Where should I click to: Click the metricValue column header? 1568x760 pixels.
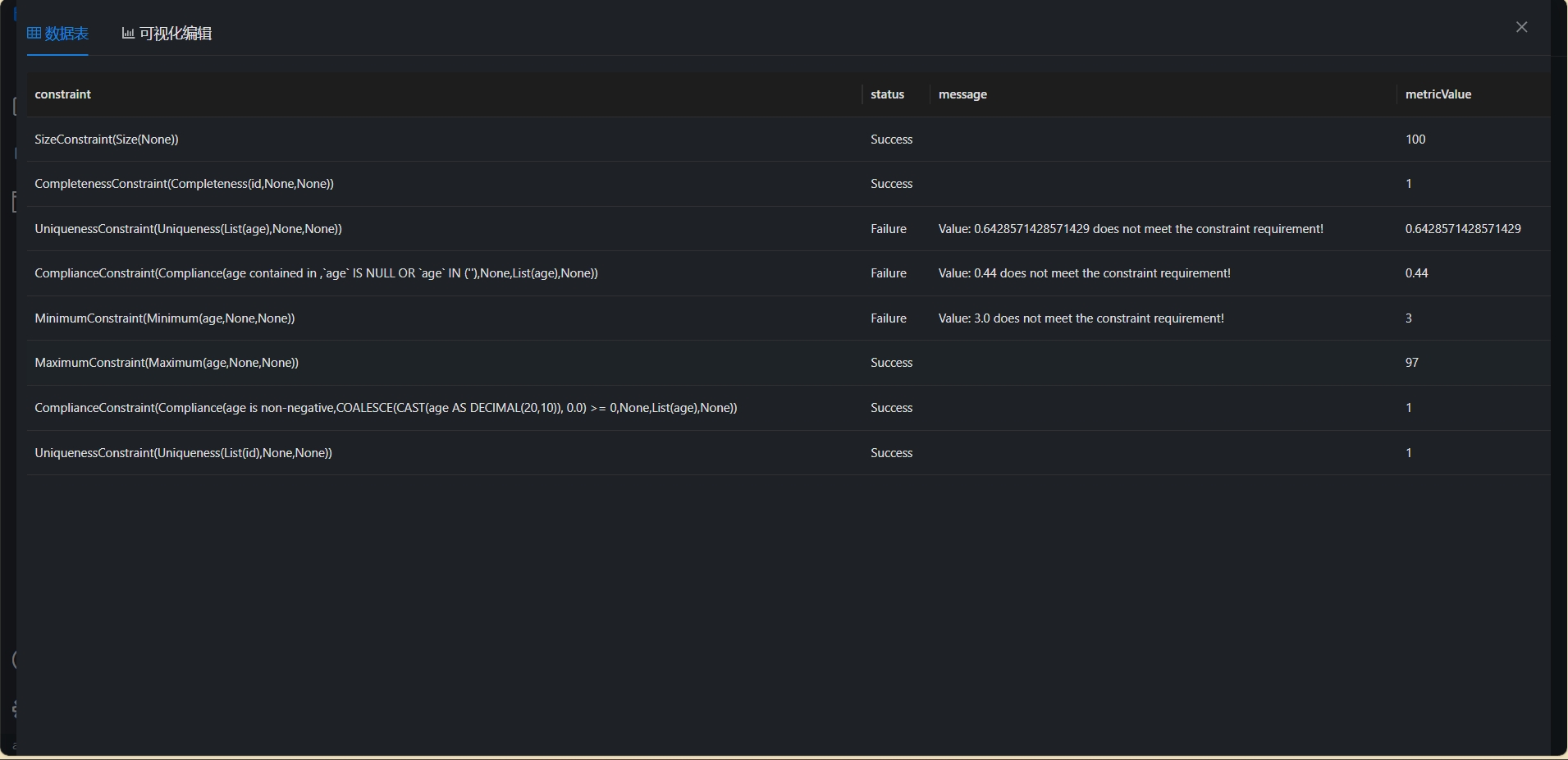pyautogui.click(x=1438, y=94)
